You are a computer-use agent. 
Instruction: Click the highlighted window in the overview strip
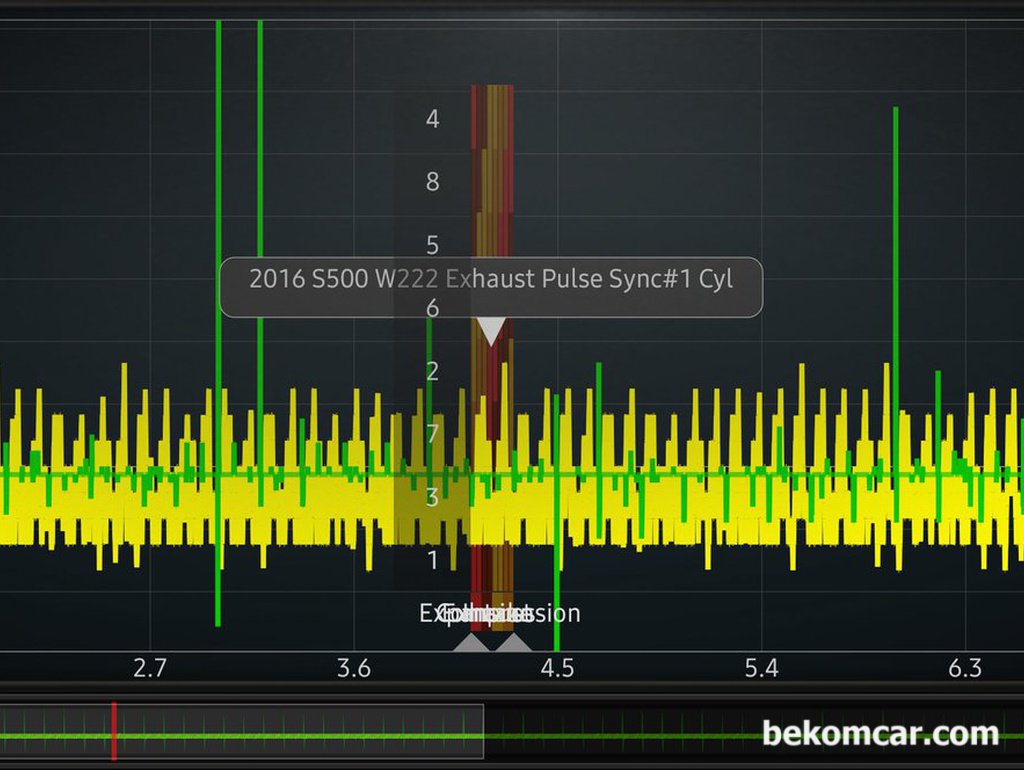[x=300, y=731]
